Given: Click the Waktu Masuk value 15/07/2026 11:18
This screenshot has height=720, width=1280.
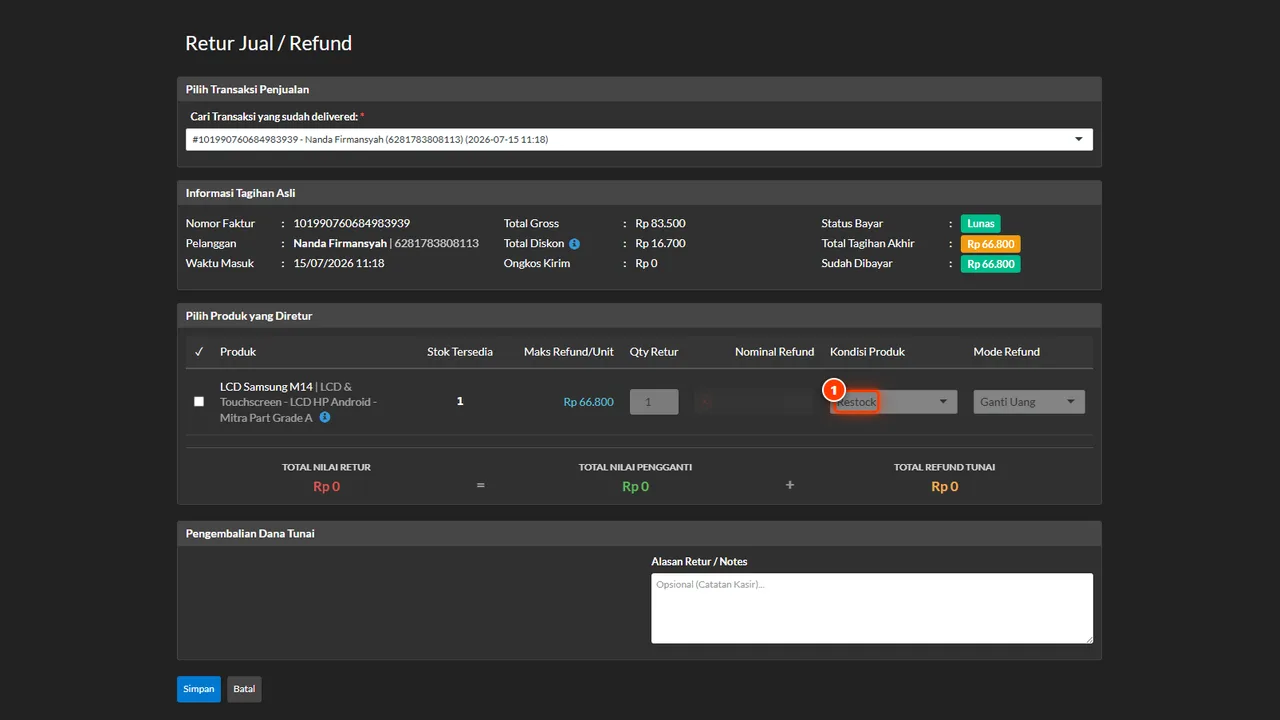Looking at the screenshot, I should point(338,263).
